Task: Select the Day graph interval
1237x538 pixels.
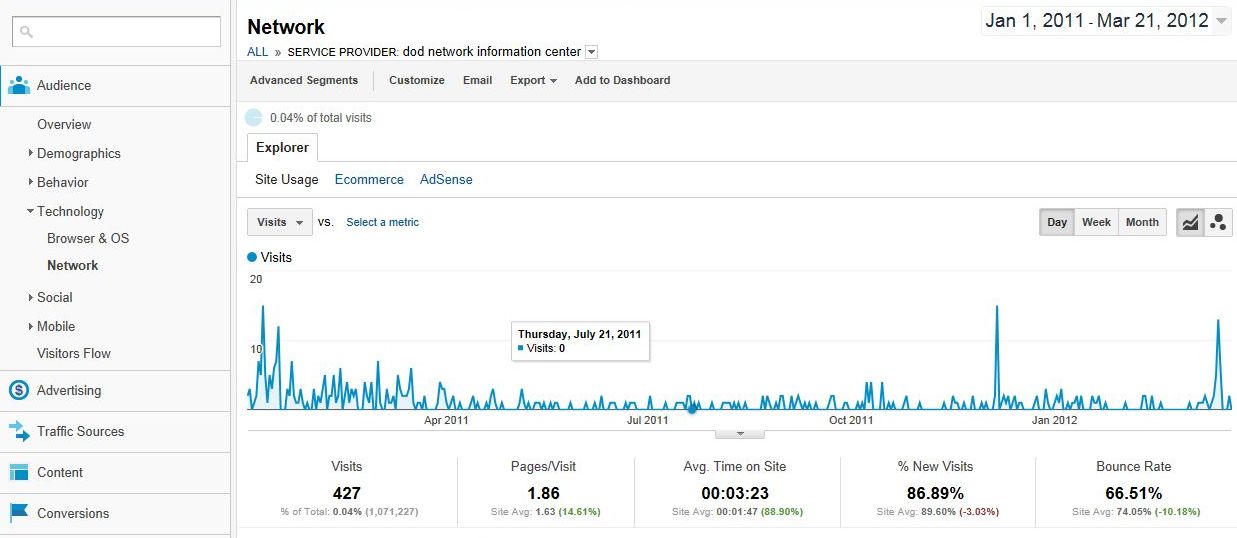Action: pyautogui.click(x=1057, y=222)
